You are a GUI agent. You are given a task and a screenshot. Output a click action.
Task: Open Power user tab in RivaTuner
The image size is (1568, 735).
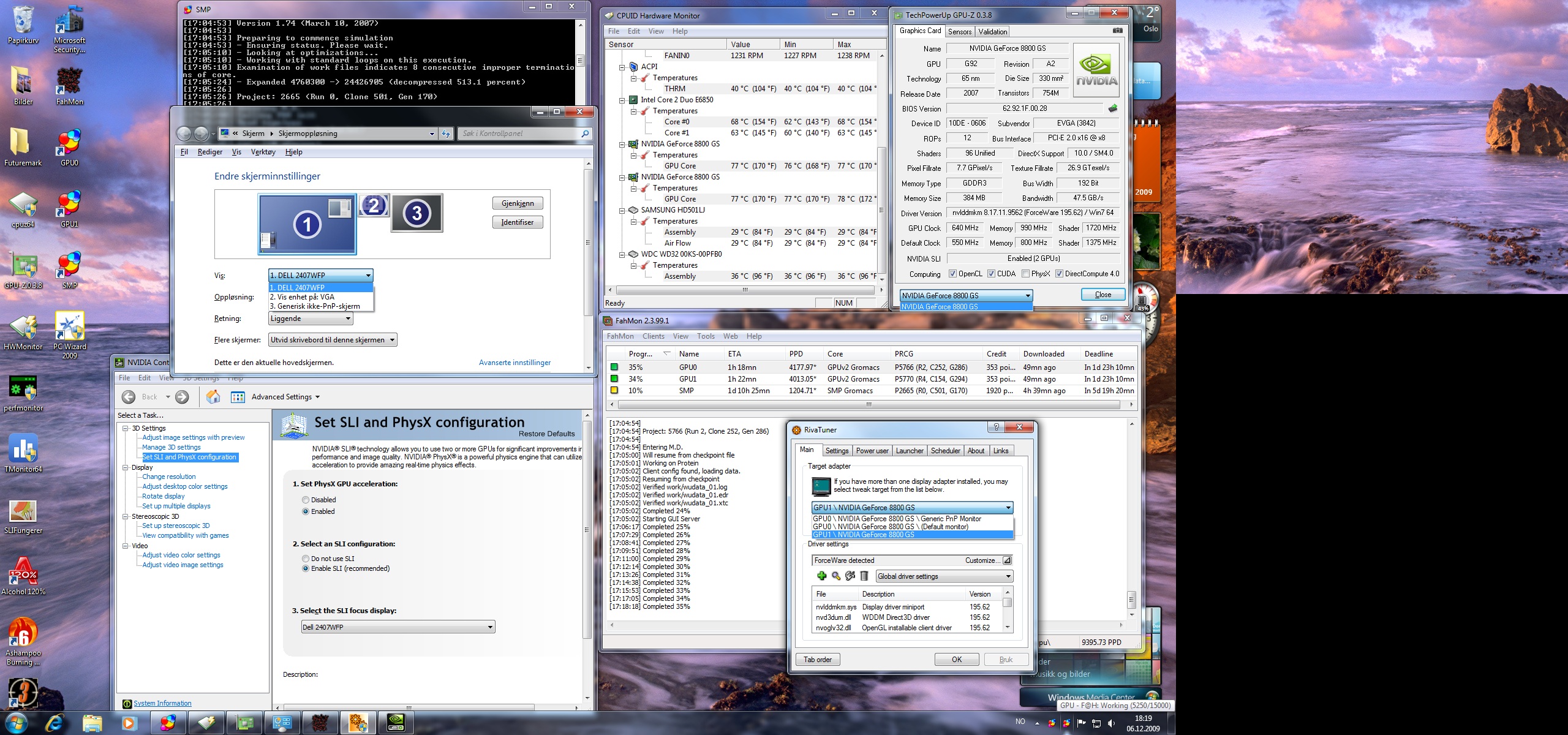(872, 451)
